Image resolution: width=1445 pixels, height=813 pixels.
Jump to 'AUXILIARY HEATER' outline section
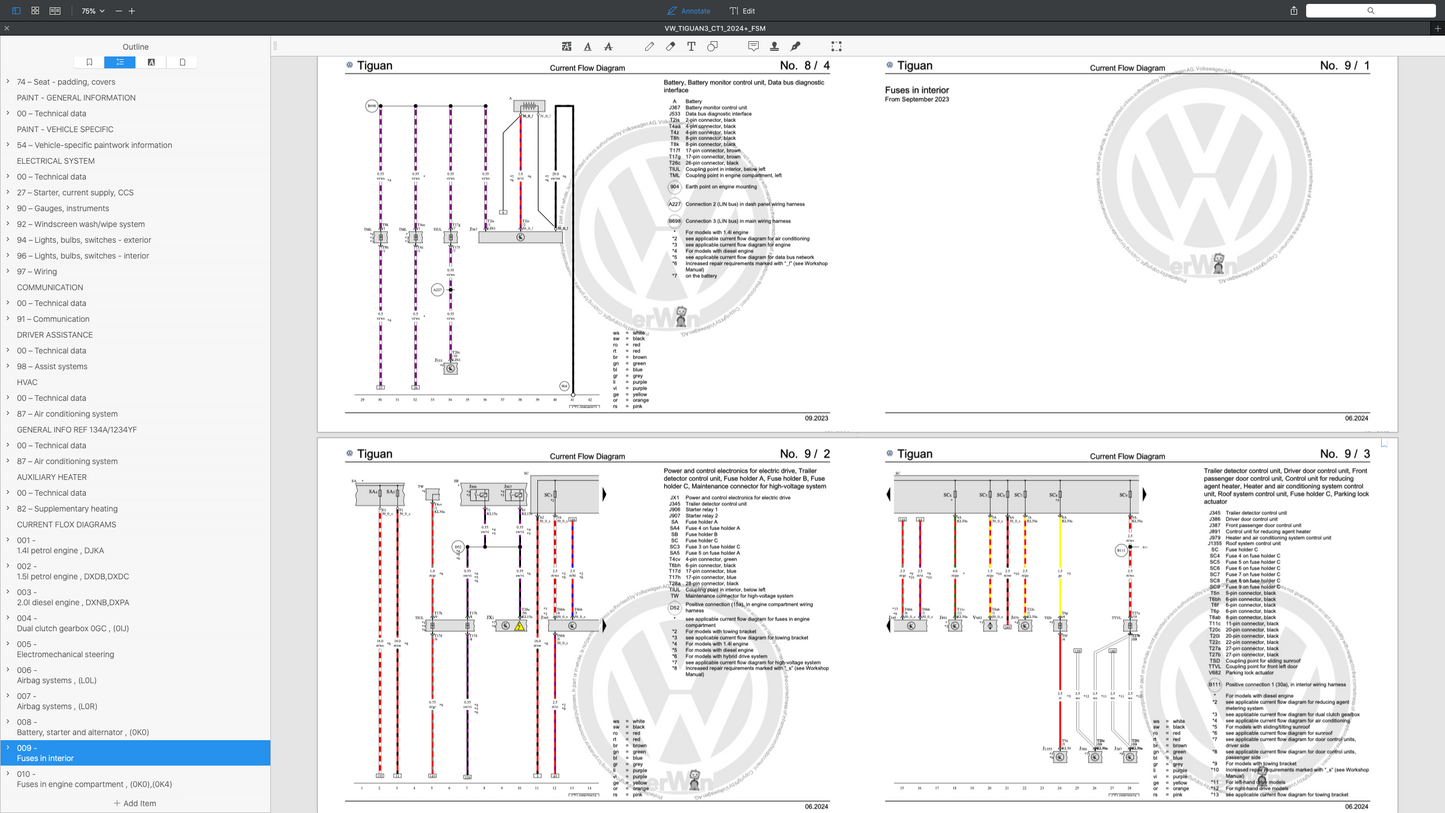coord(52,477)
